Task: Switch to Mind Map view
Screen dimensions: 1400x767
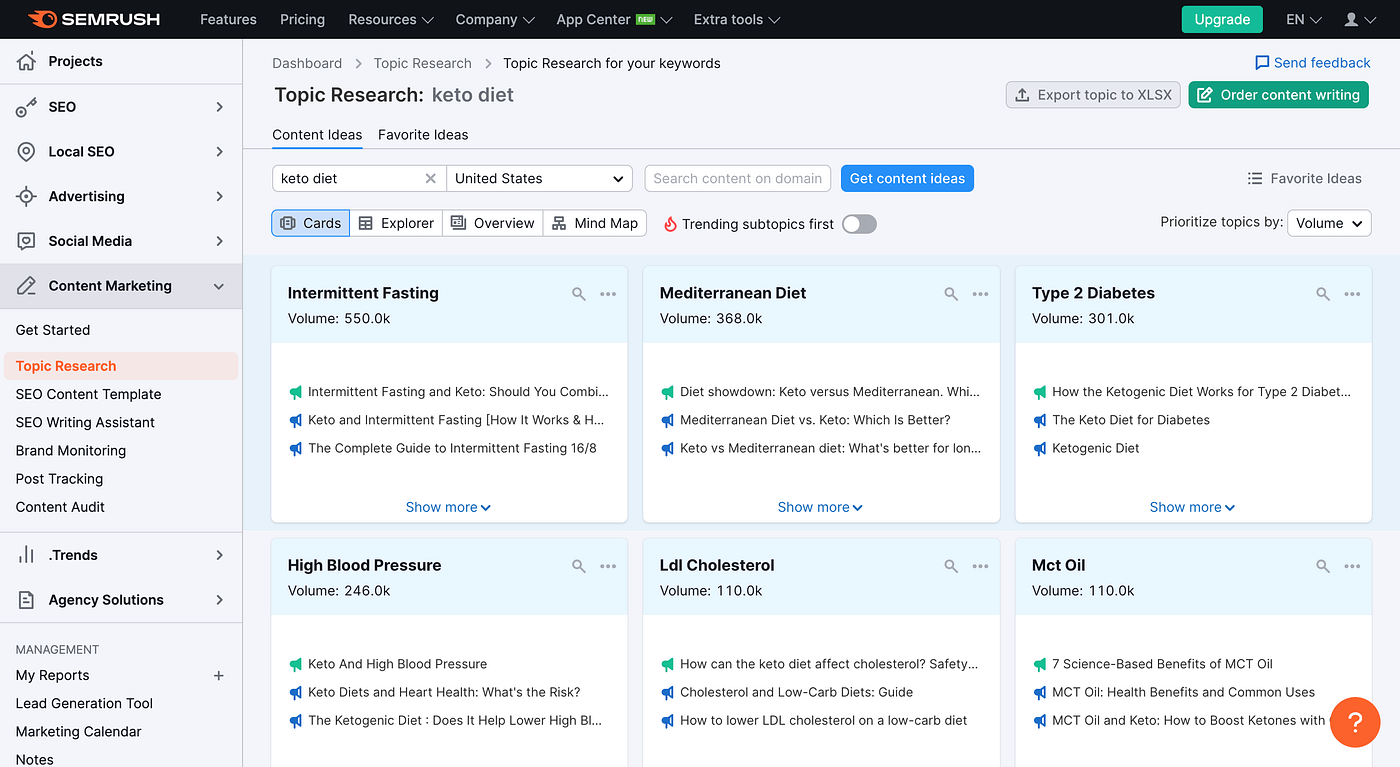Action: (595, 223)
